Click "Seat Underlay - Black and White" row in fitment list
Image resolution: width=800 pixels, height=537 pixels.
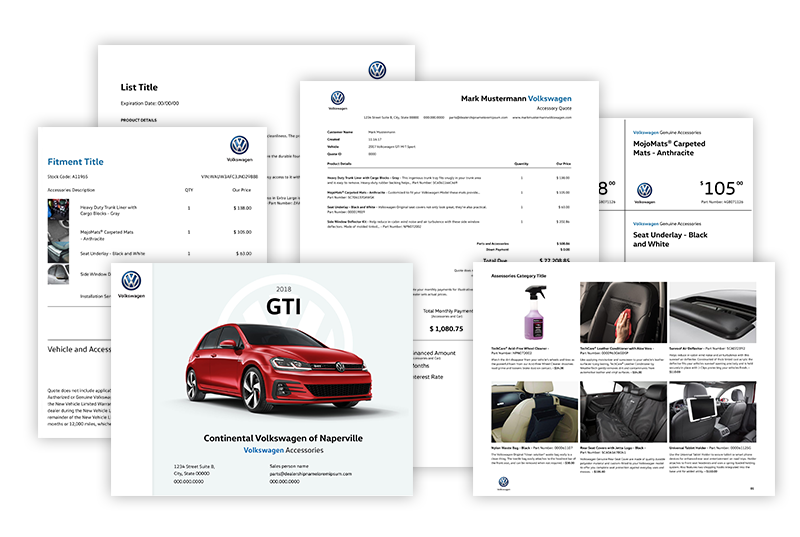[112, 253]
